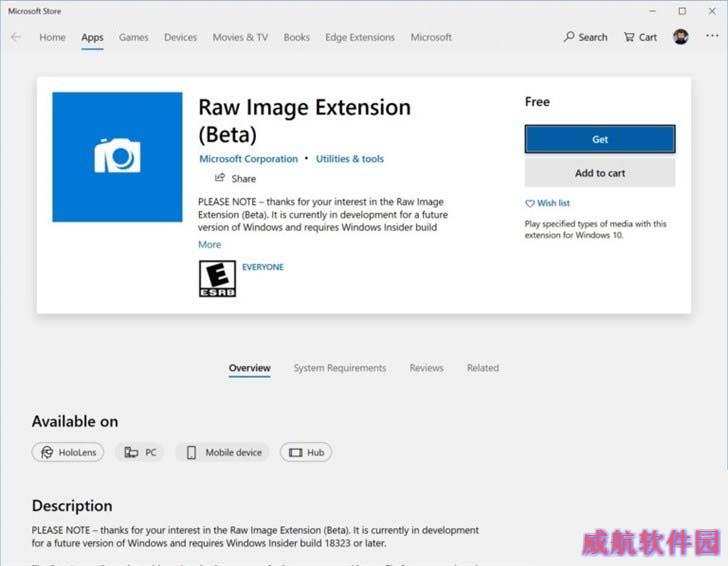This screenshot has height=566, width=728.
Task: Add app to Wish list
Action: 547,203
